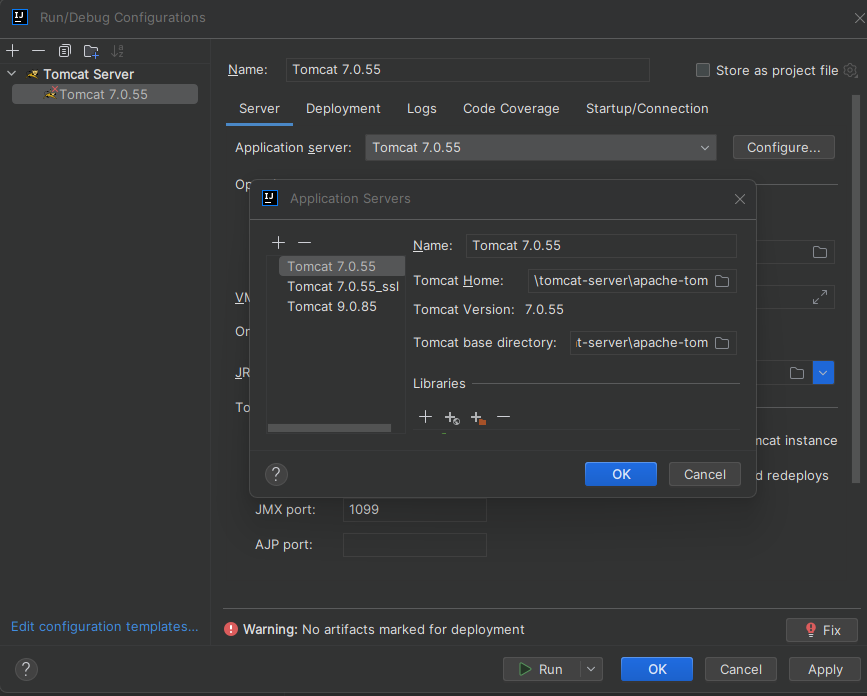Open Store as project file settings gear
867x696 pixels.
coord(850,70)
